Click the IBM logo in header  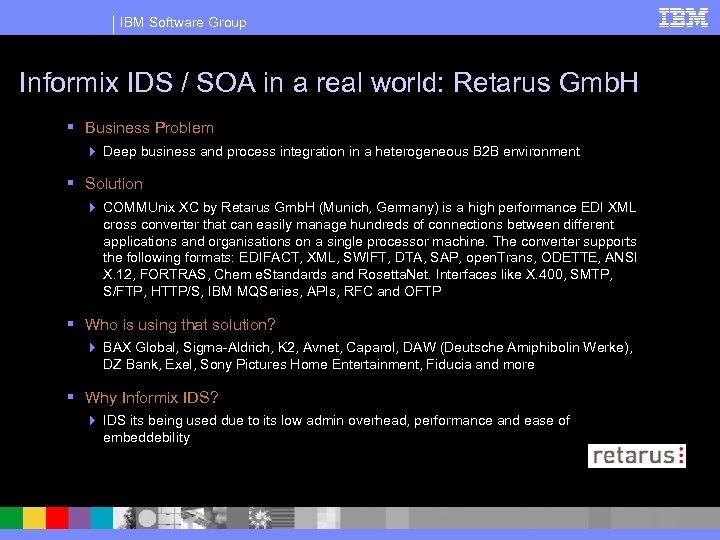coord(683,18)
